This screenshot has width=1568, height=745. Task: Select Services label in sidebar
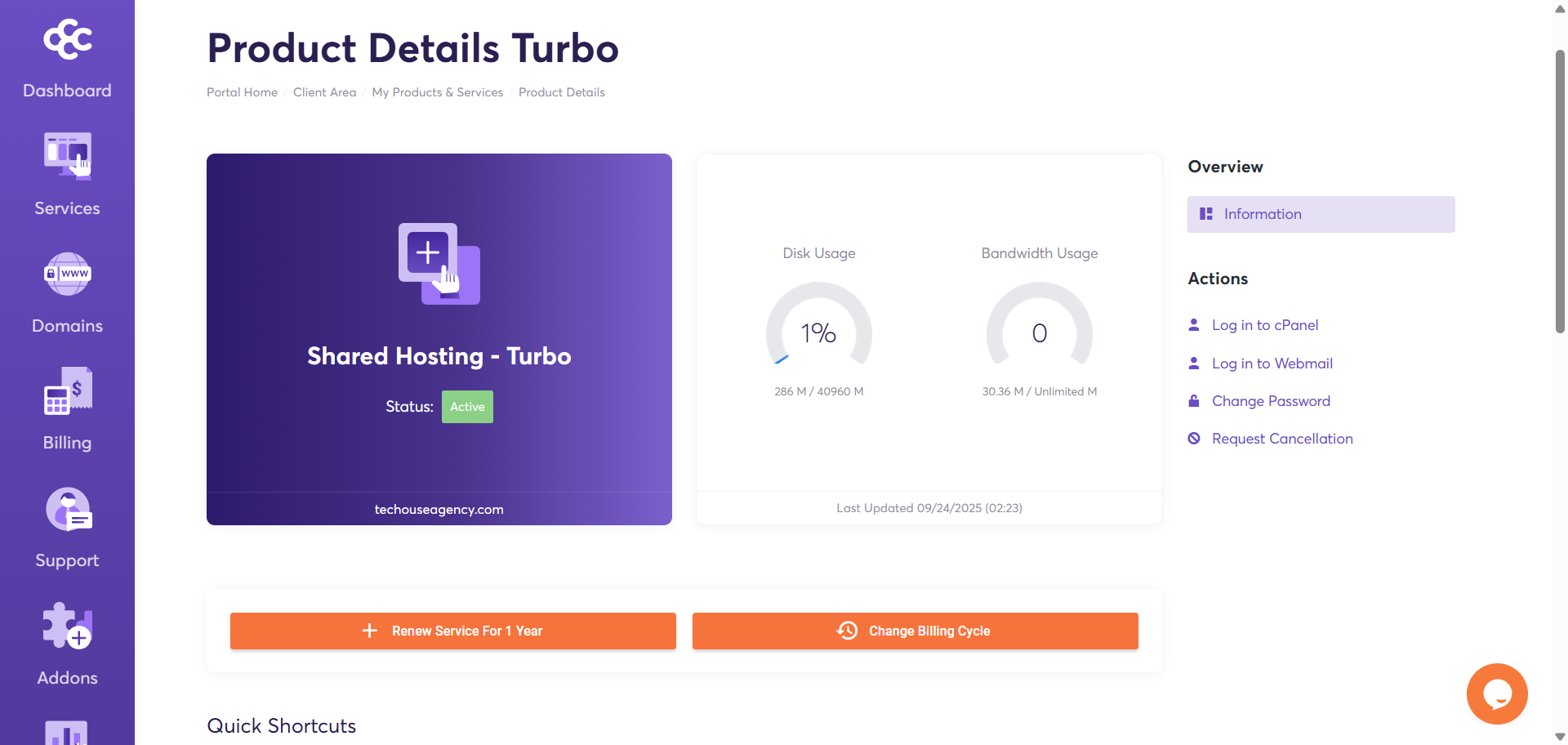[x=67, y=208]
